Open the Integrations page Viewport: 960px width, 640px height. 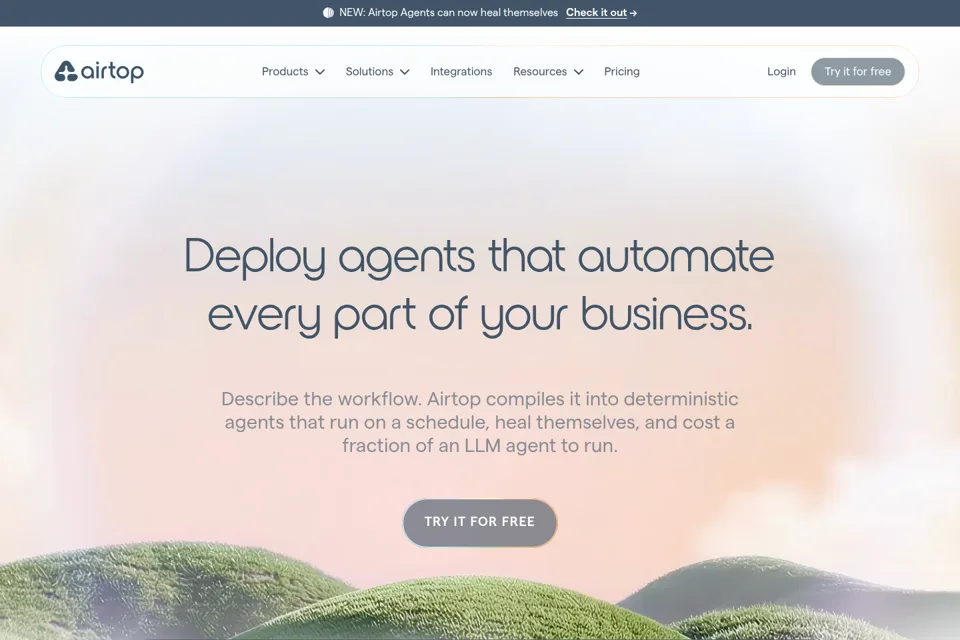pos(461,72)
